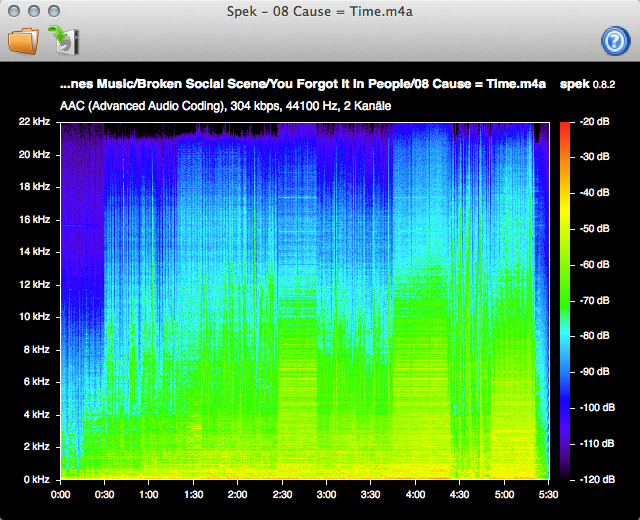The height and width of the screenshot is (520, 640).
Task: Click the 1:00 time label
Action: [149, 495]
